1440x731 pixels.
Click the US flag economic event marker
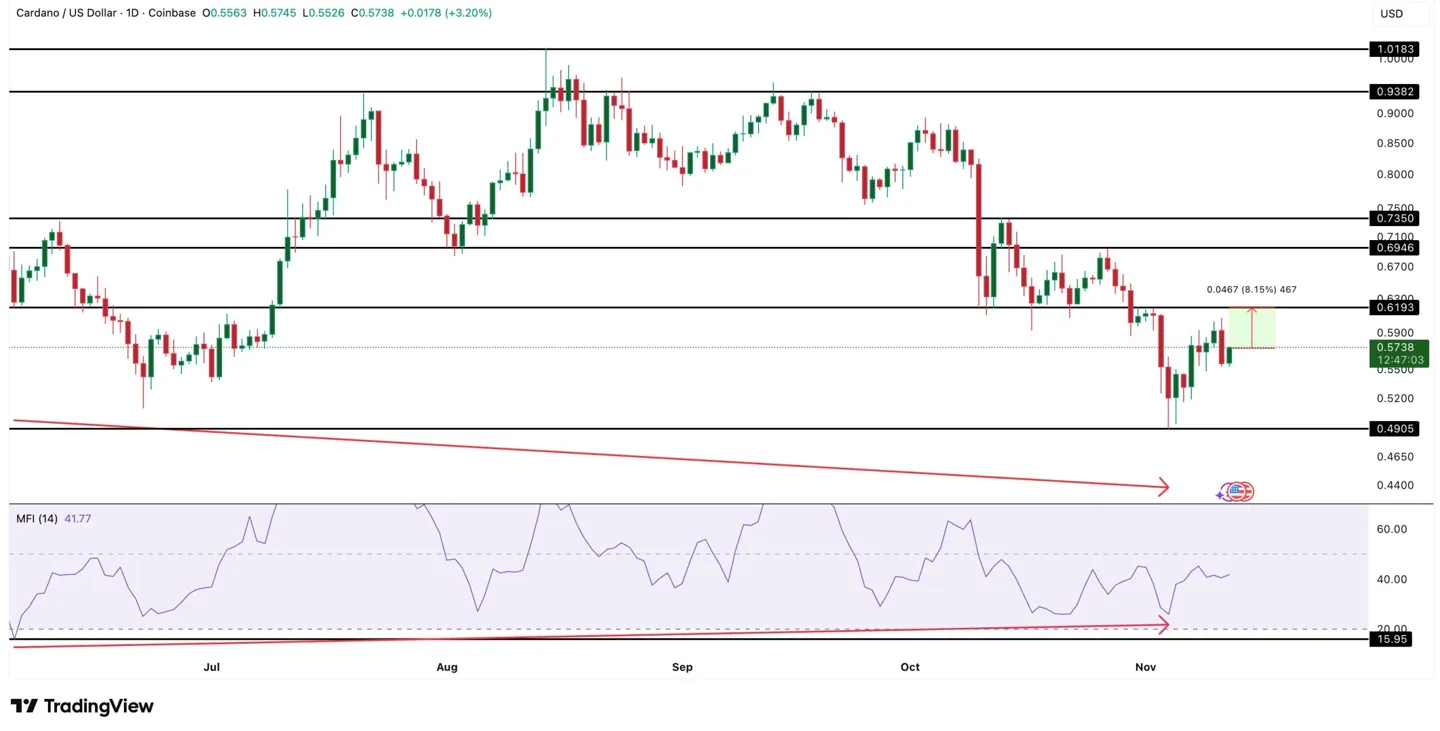1238,491
